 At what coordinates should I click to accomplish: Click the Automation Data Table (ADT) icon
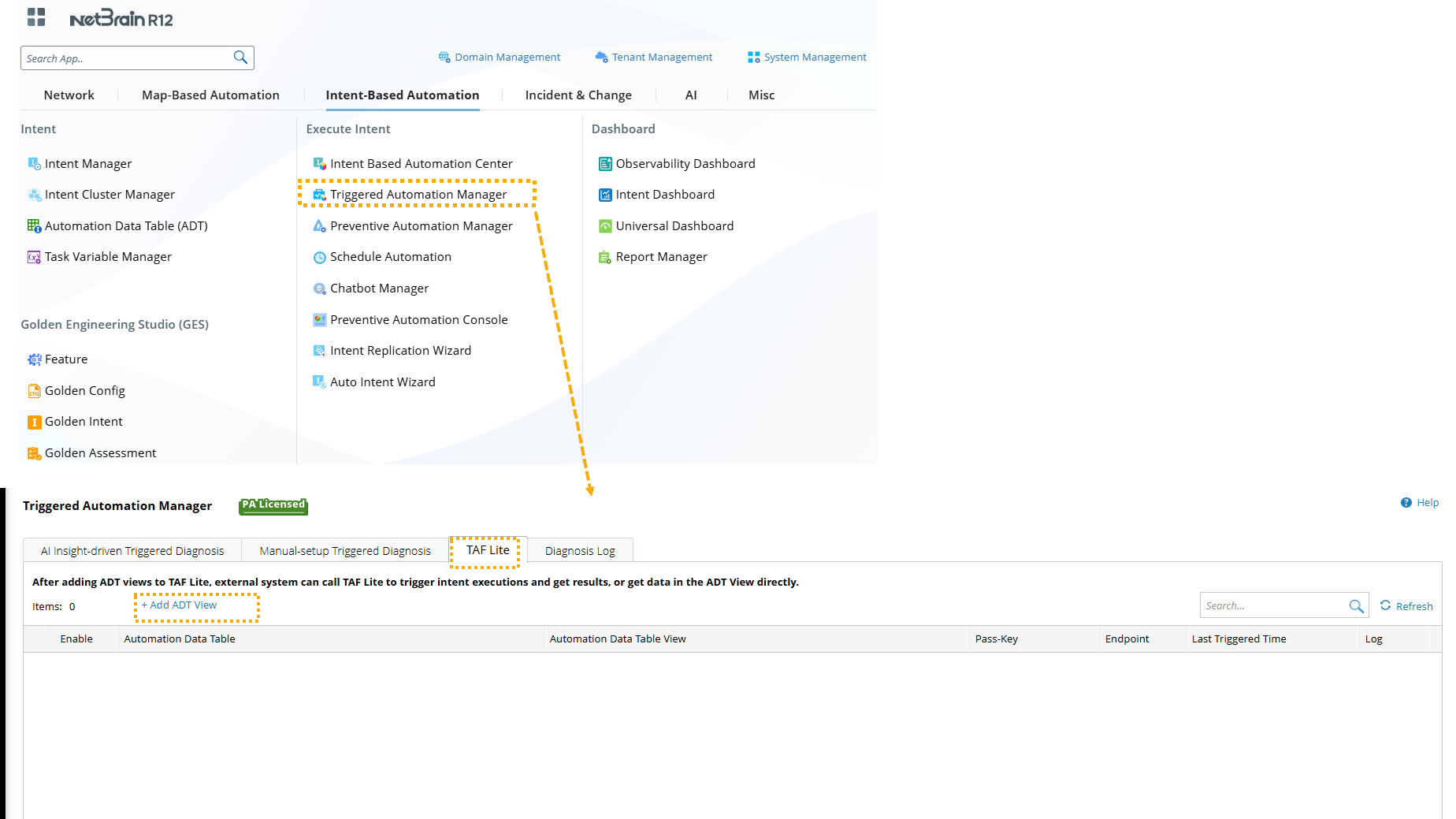point(35,226)
